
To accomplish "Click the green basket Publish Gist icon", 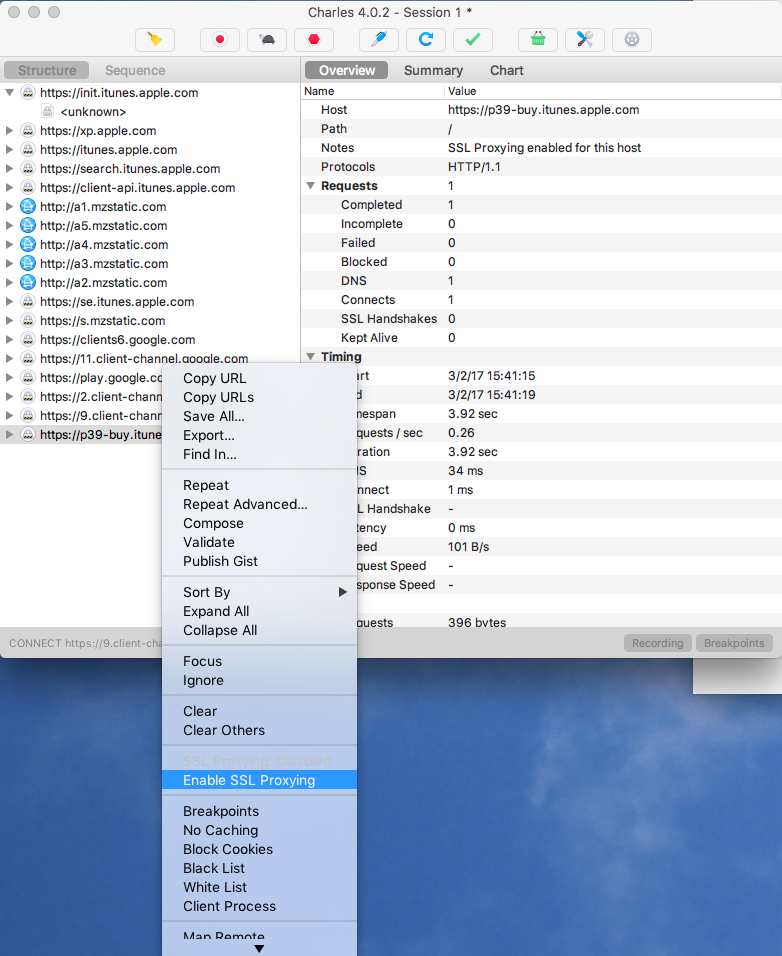I will 538,40.
